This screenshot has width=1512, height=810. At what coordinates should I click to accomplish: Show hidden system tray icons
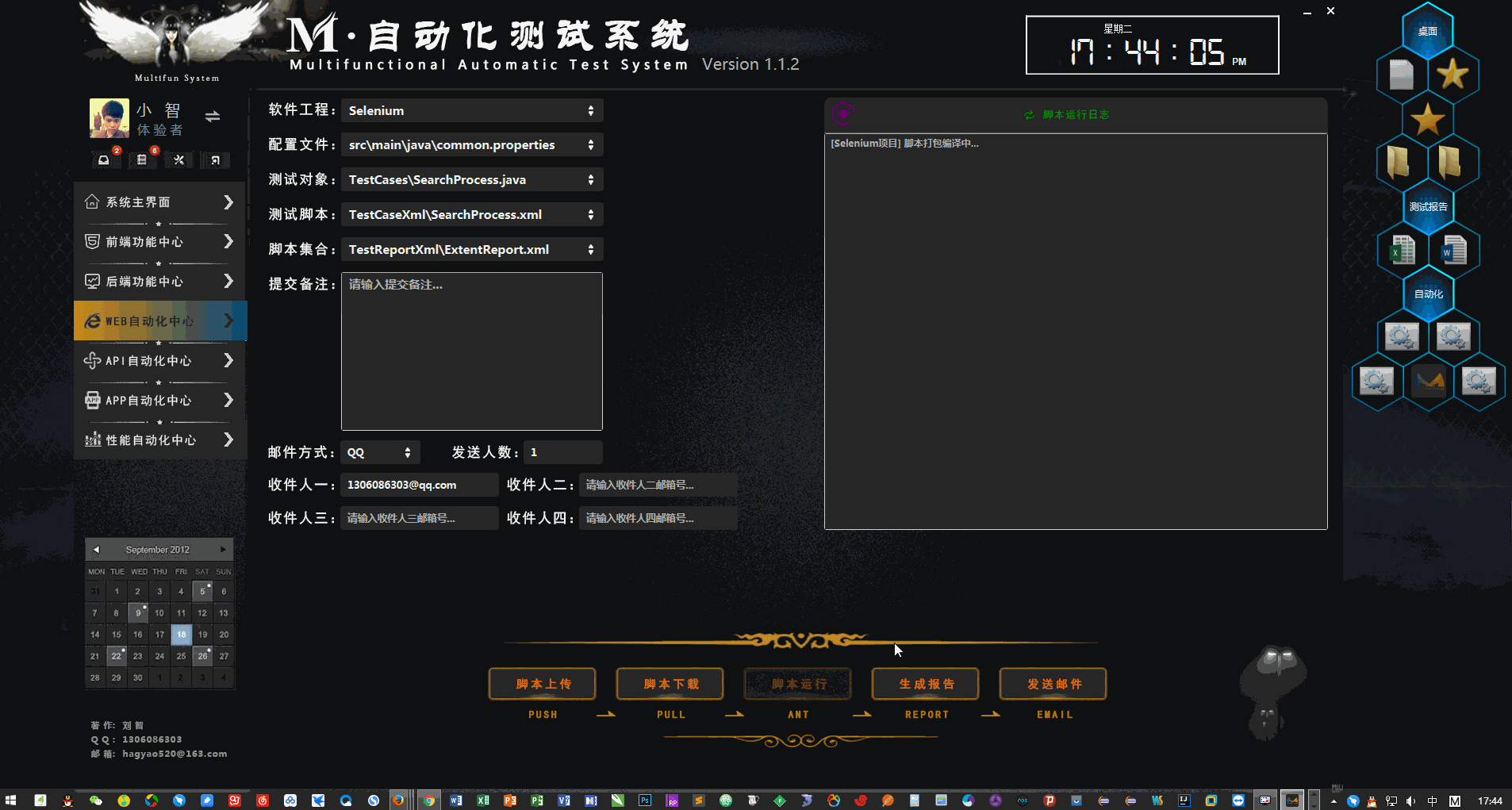[1334, 801]
